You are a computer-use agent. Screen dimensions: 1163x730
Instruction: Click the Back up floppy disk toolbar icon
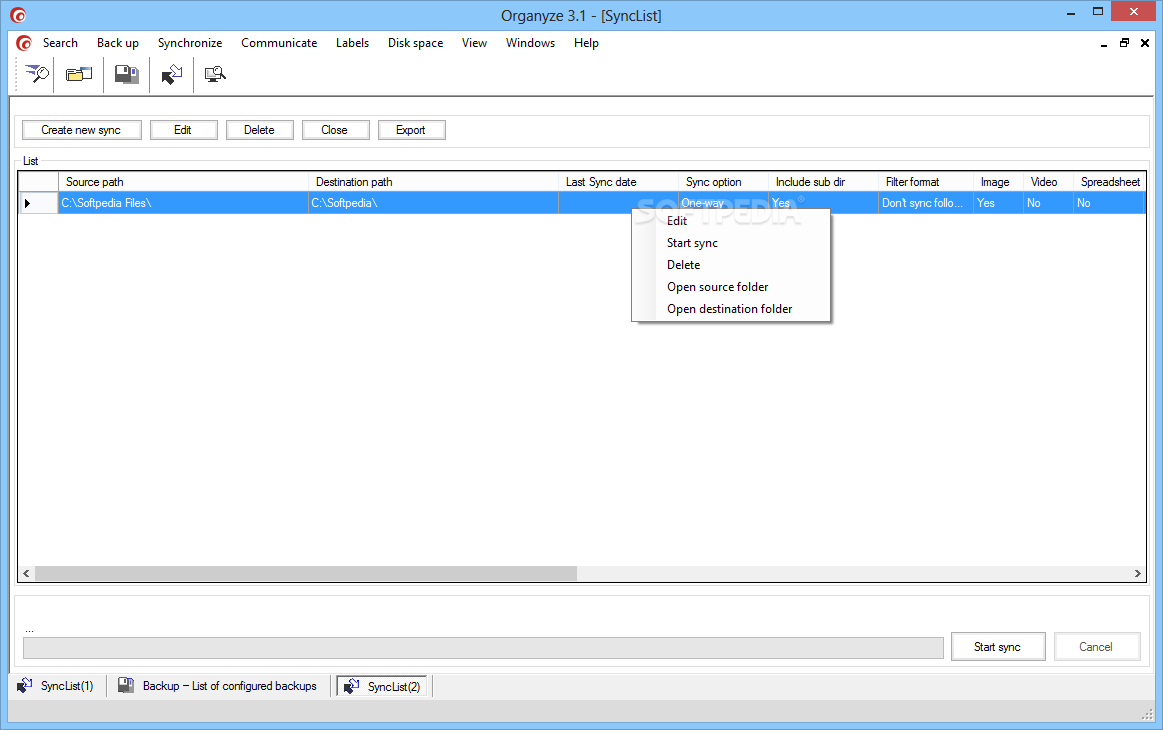coord(127,74)
